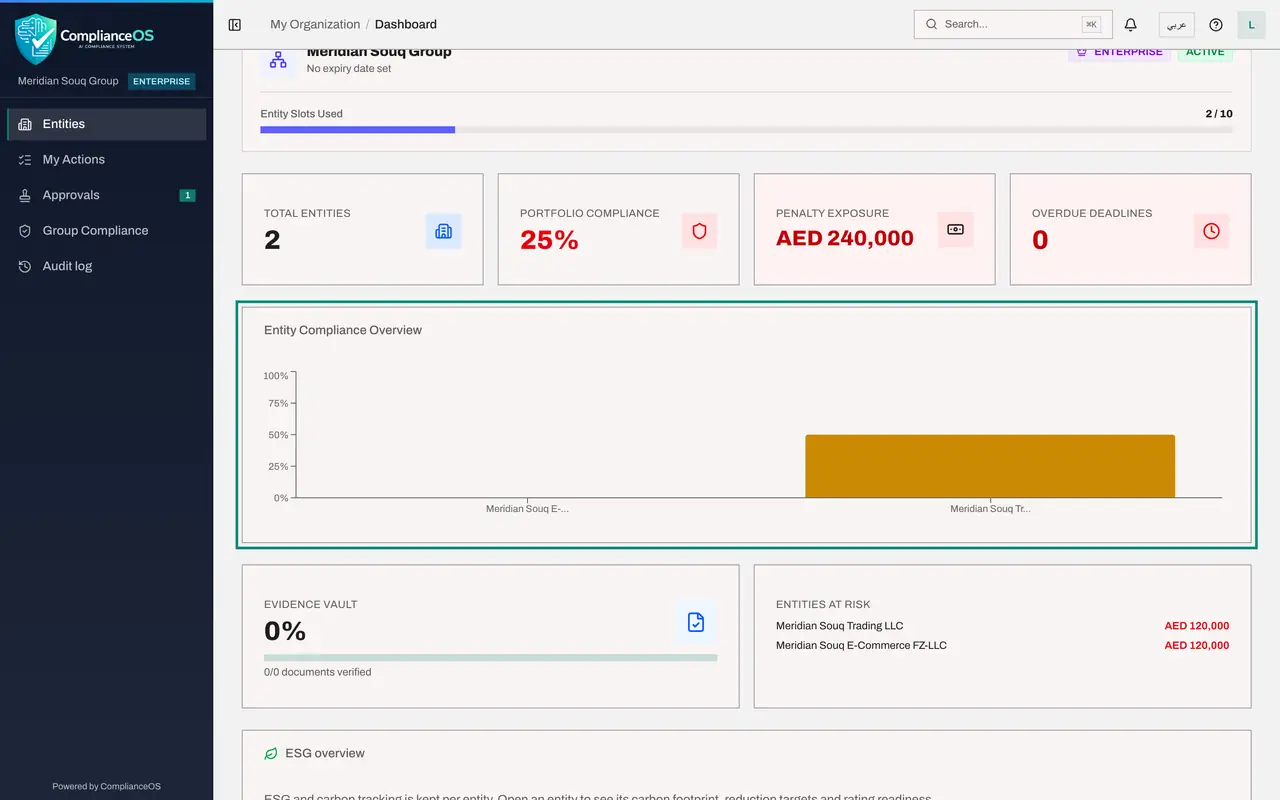Click the Overdue Deadlines value 0
Screen dimensions: 1280x800
[1040, 240]
